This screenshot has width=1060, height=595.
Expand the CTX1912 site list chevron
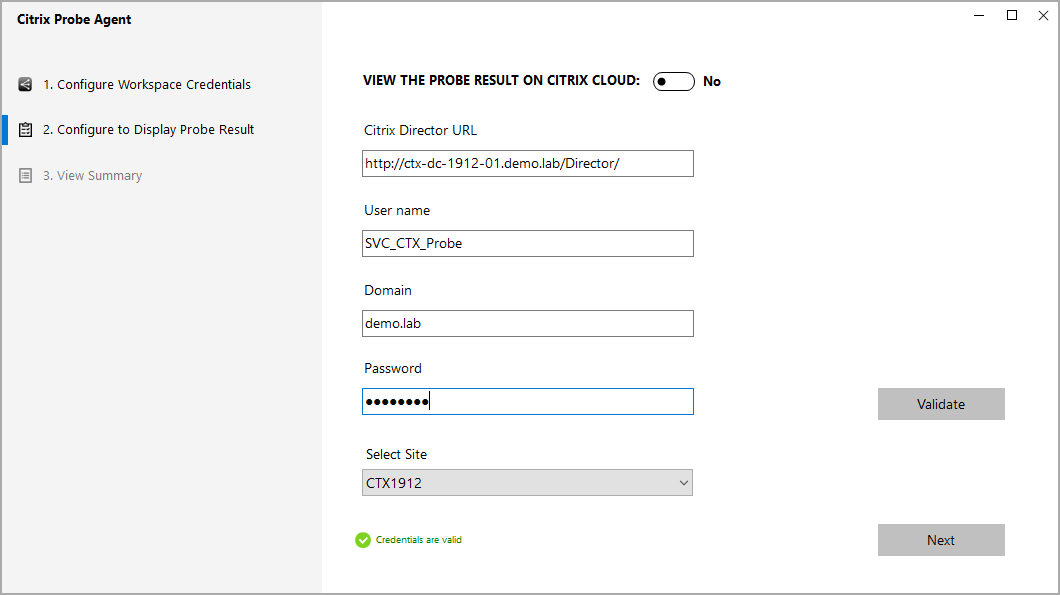pos(685,482)
